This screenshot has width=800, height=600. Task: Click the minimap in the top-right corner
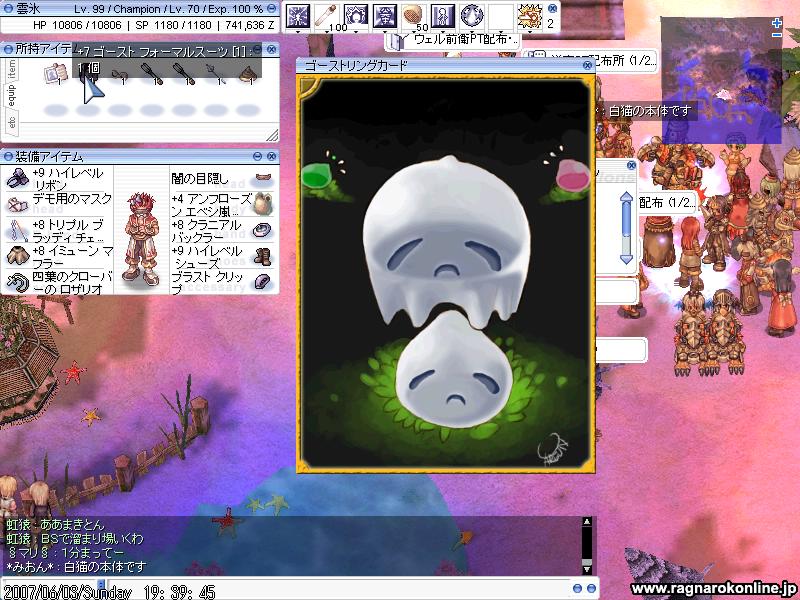(721, 79)
